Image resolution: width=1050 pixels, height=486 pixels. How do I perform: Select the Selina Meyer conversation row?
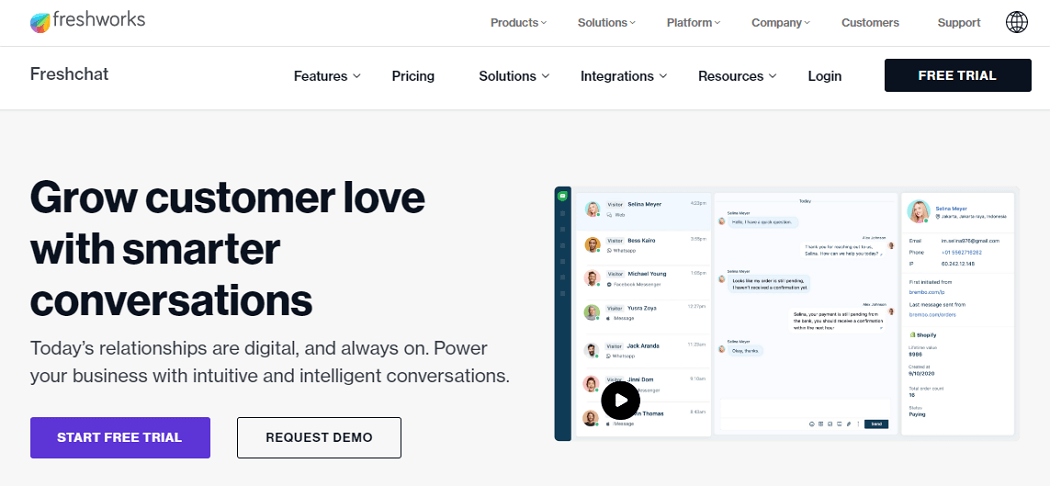(x=644, y=210)
